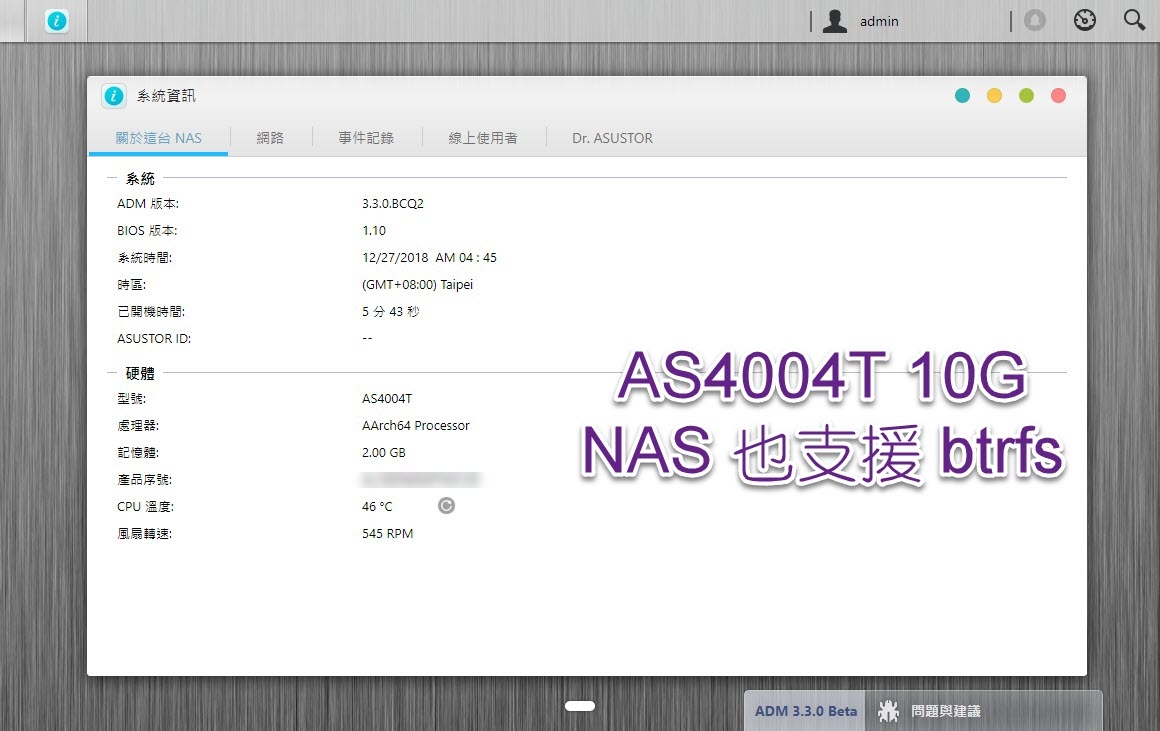
Task: Open the Dr. ASUSTOR tab
Action: (x=613, y=138)
